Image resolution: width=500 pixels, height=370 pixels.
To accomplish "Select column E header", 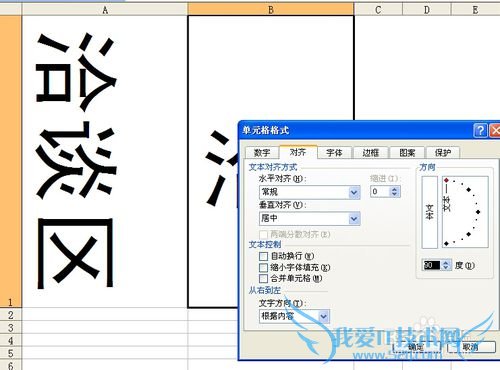I will [475, 10].
